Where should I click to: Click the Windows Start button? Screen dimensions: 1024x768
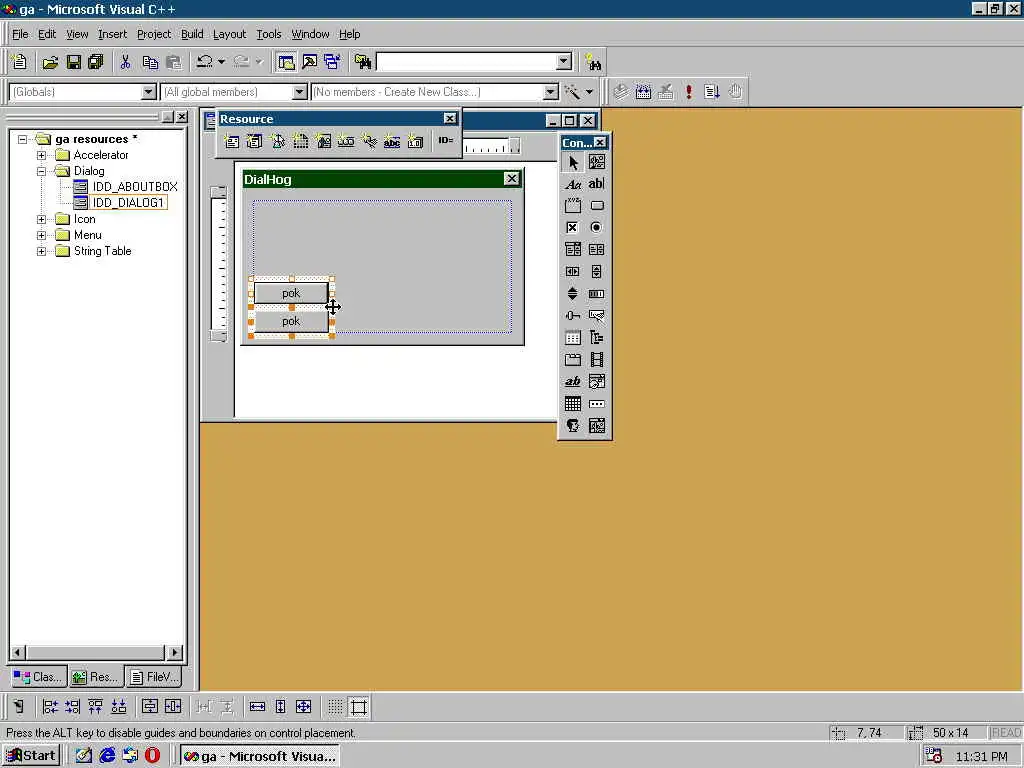tap(31, 756)
